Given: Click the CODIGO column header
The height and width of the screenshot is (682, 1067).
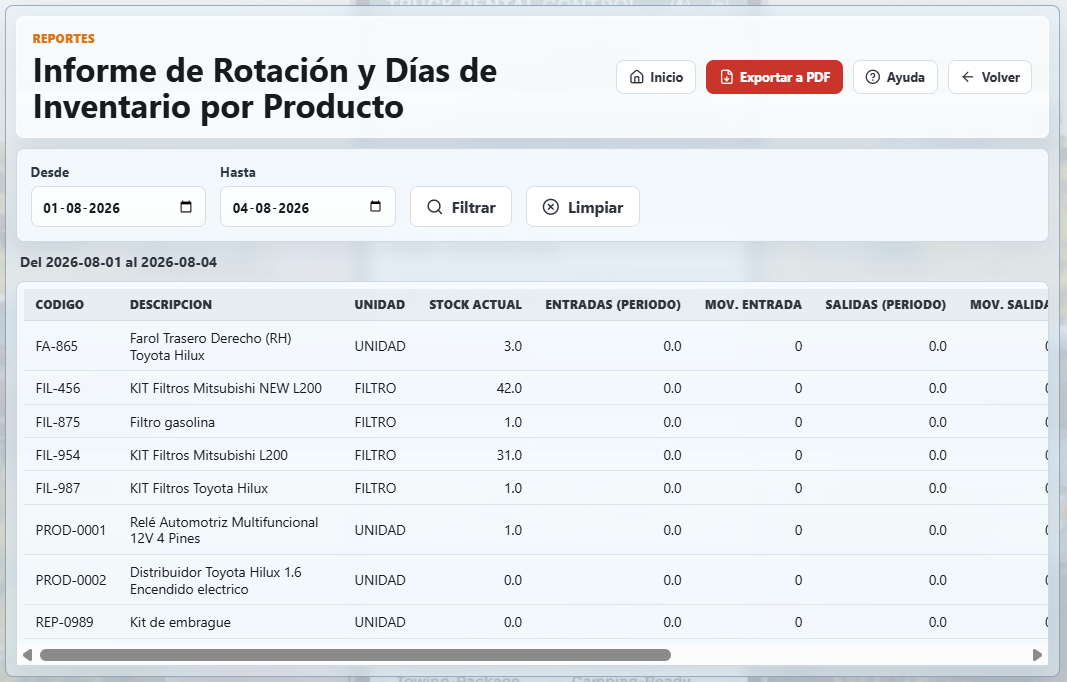Looking at the screenshot, I should 60,304.
